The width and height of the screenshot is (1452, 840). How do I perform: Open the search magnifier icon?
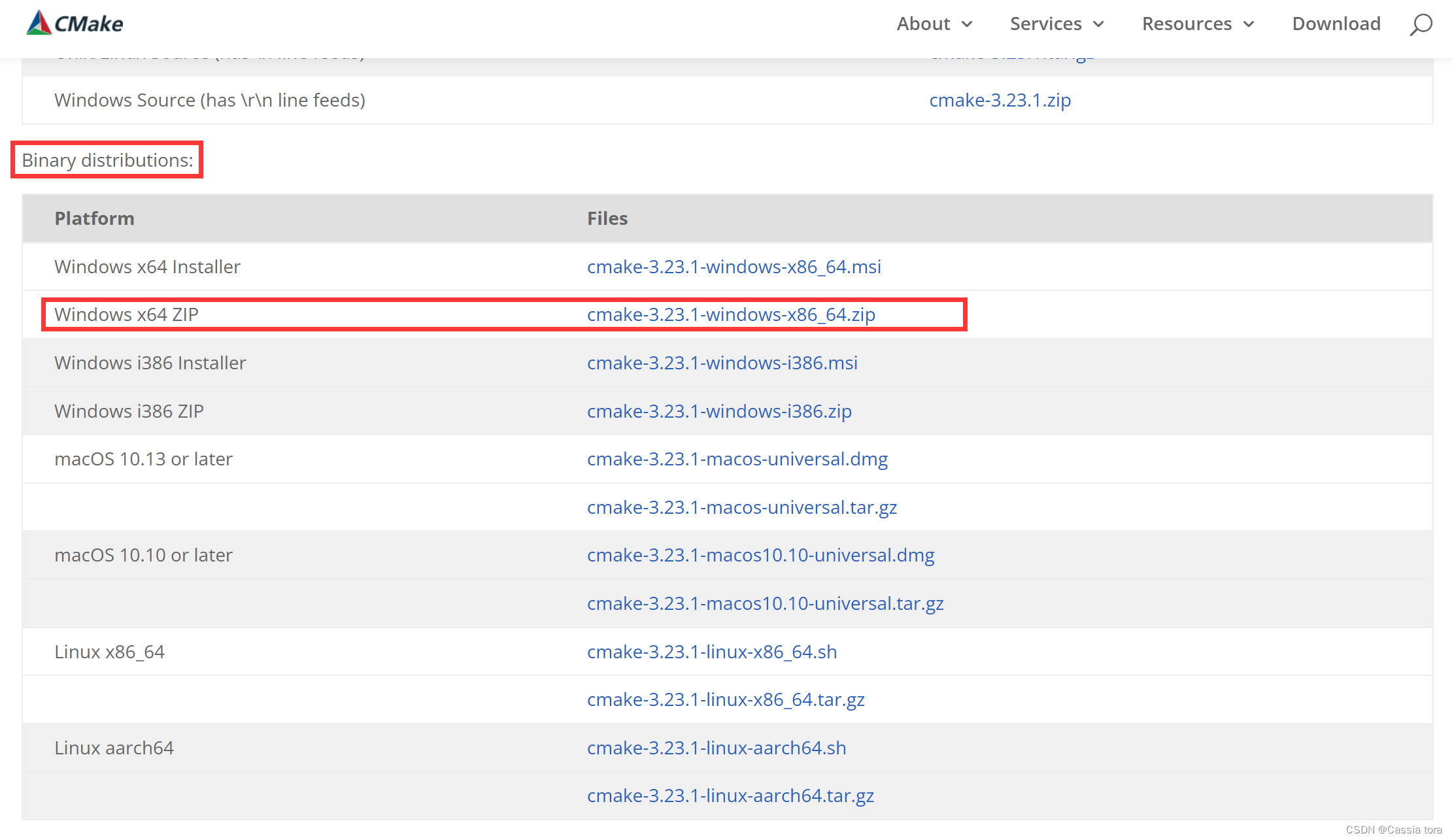(x=1421, y=25)
